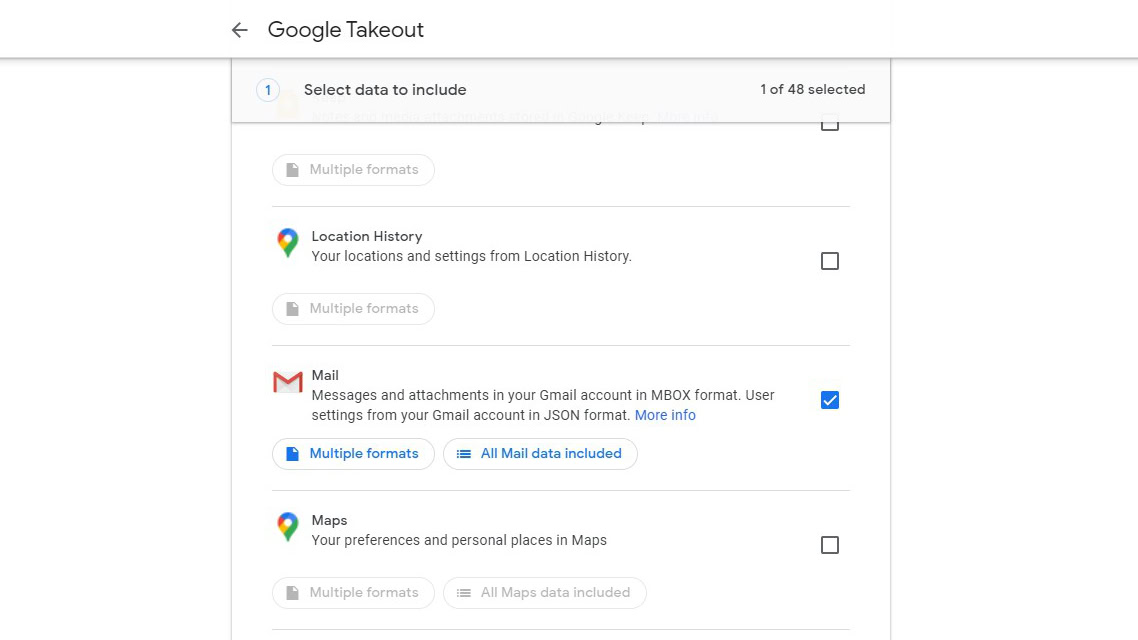Open Mail's Multiple formats options

pos(353,454)
